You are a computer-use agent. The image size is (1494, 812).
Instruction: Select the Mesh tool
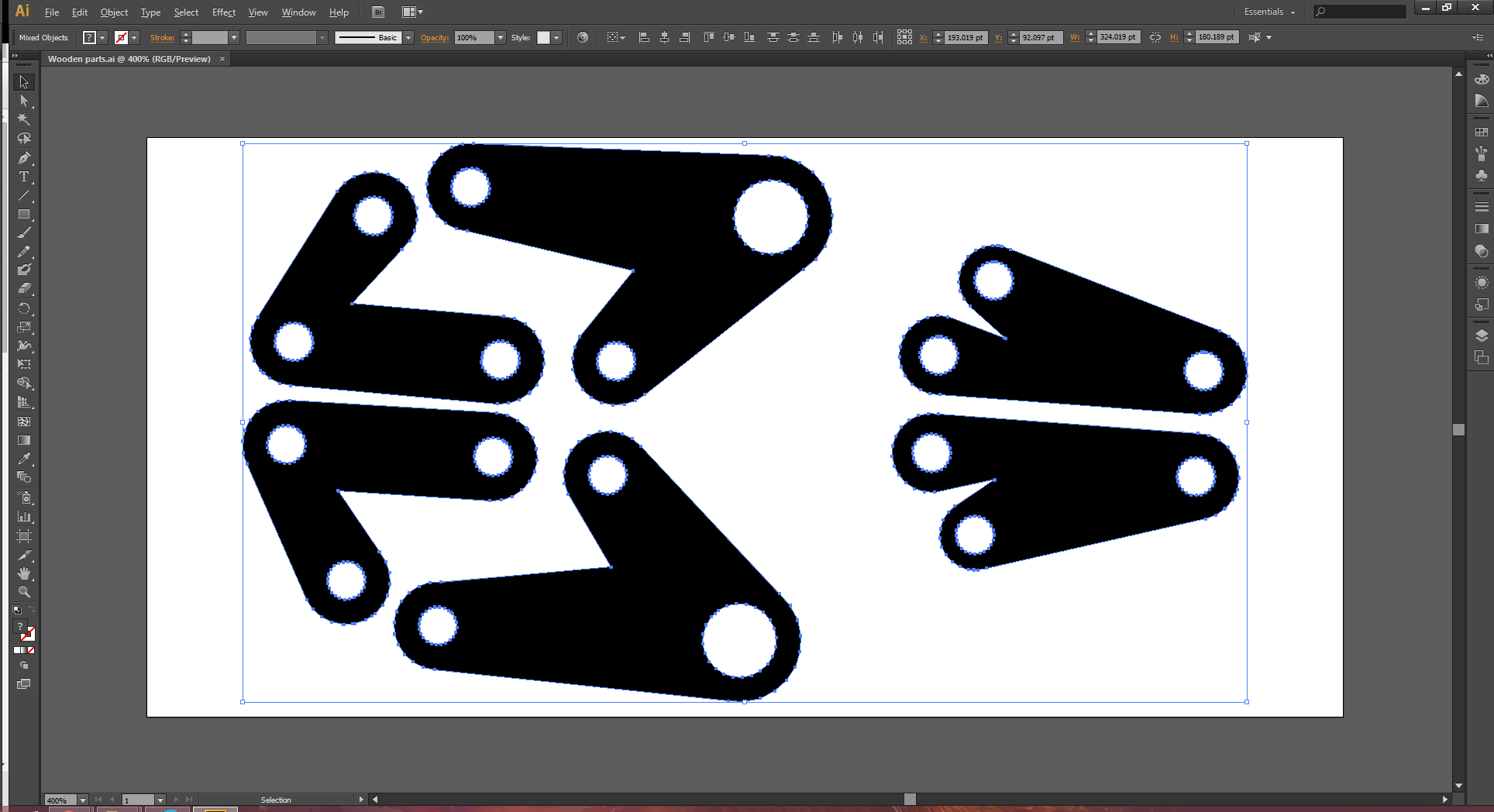pos(24,421)
